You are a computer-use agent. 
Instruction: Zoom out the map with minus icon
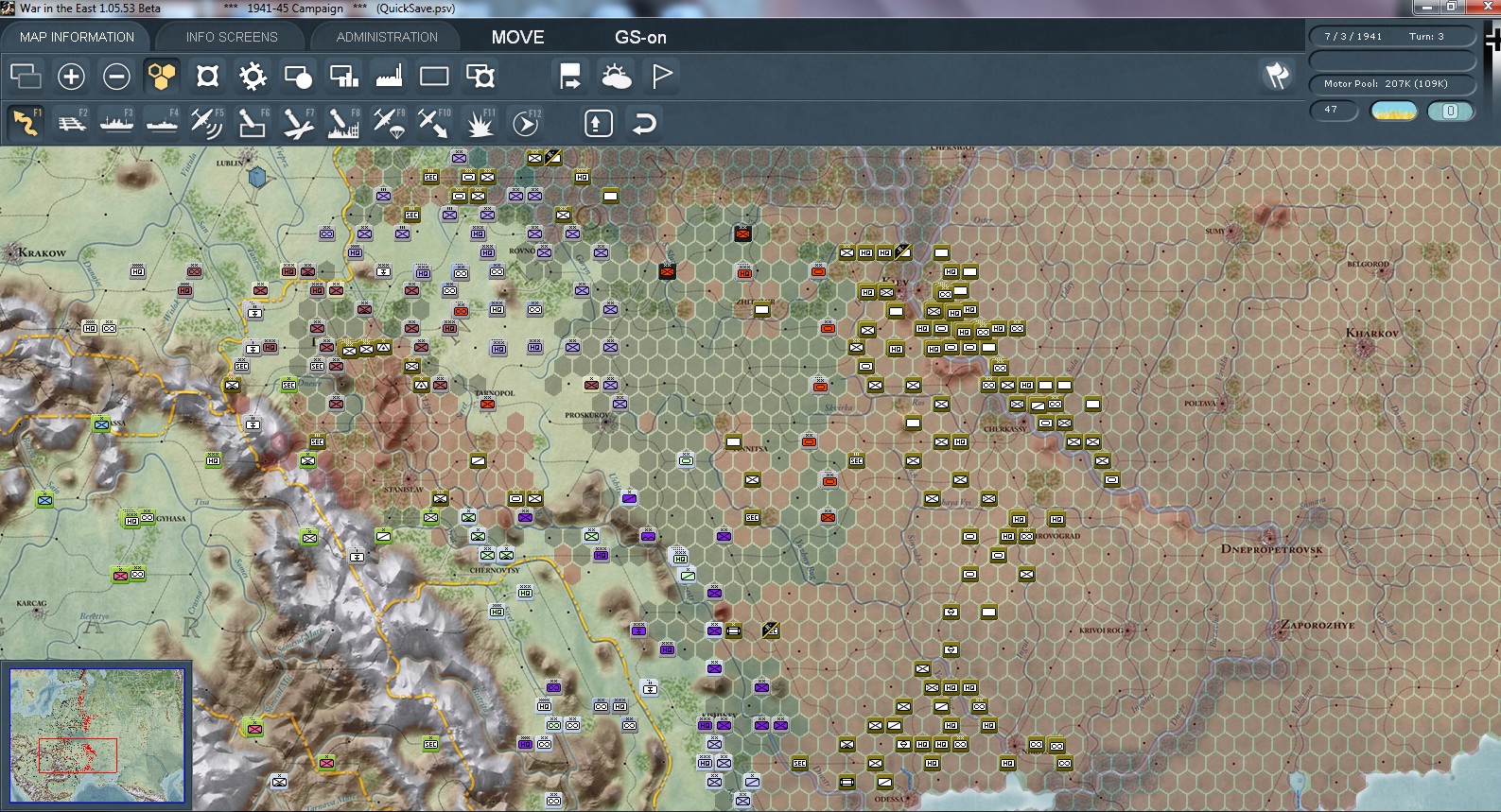[116, 76]
